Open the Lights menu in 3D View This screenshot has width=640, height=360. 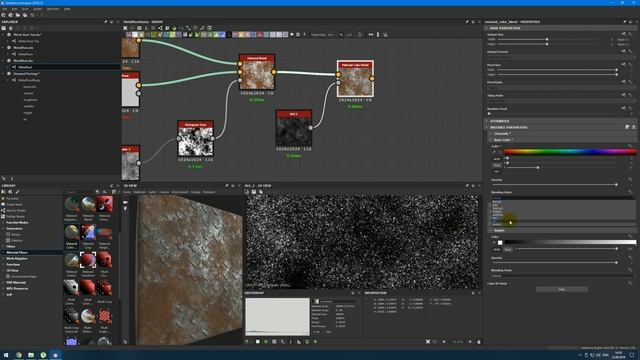click(152, 192)
